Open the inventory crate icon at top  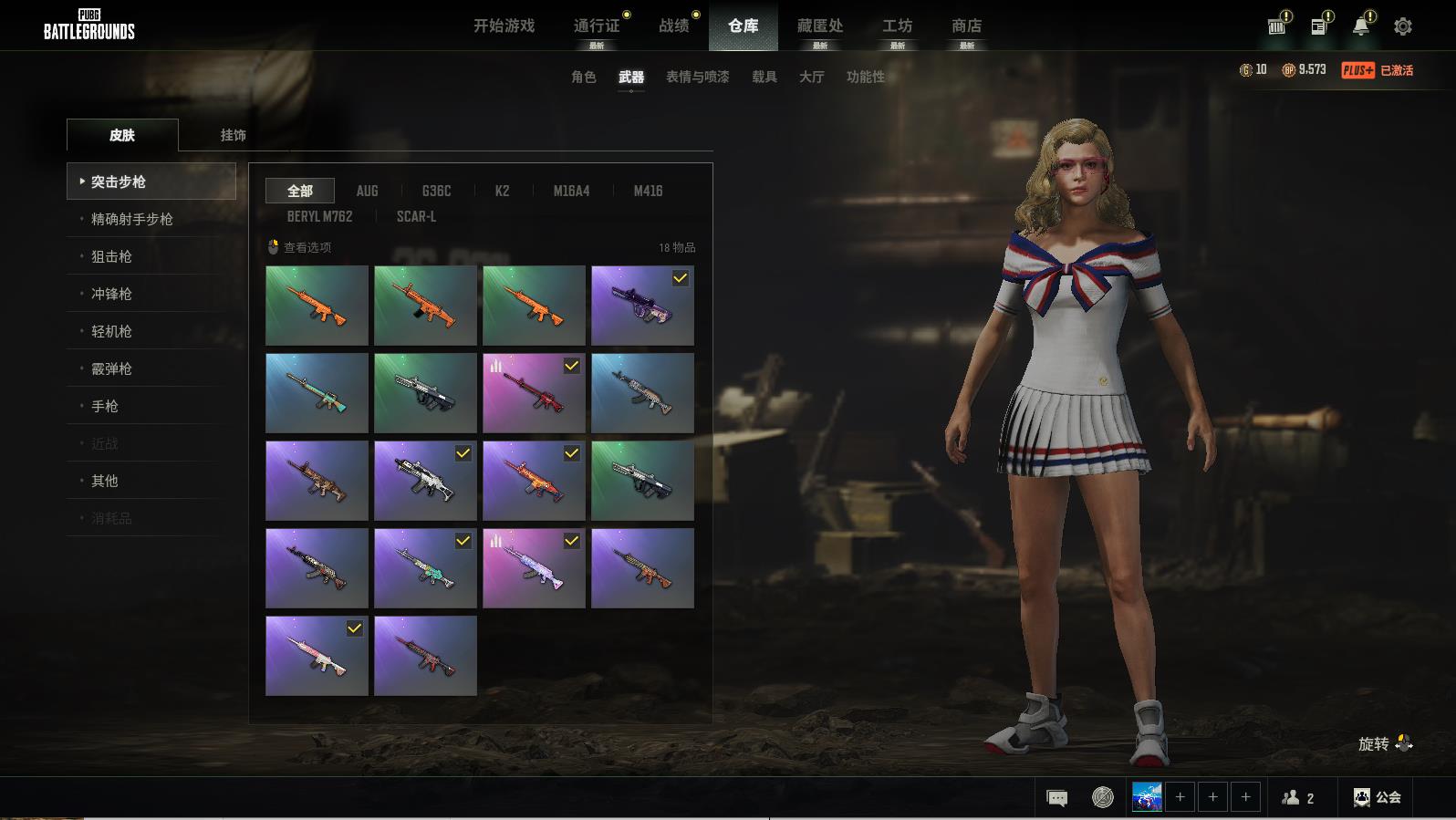(1277, 26)
